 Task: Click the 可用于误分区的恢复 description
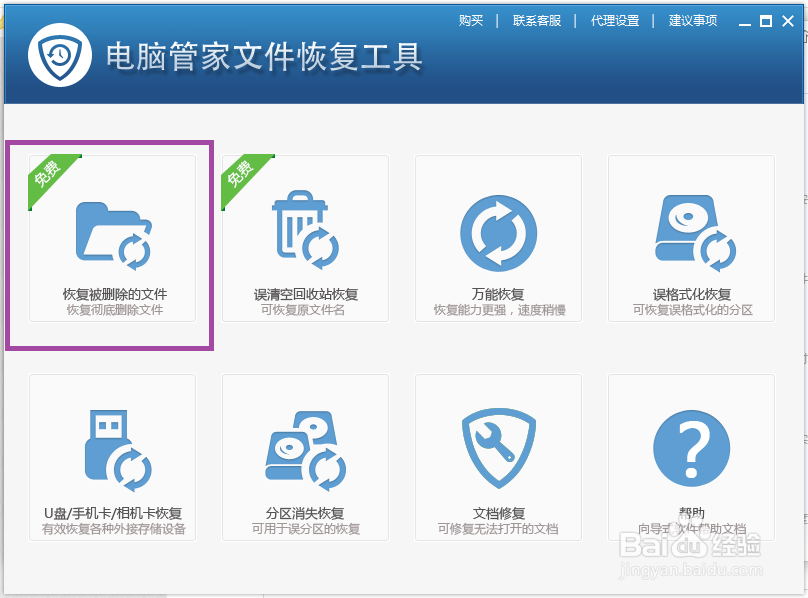tap(306, 529)
